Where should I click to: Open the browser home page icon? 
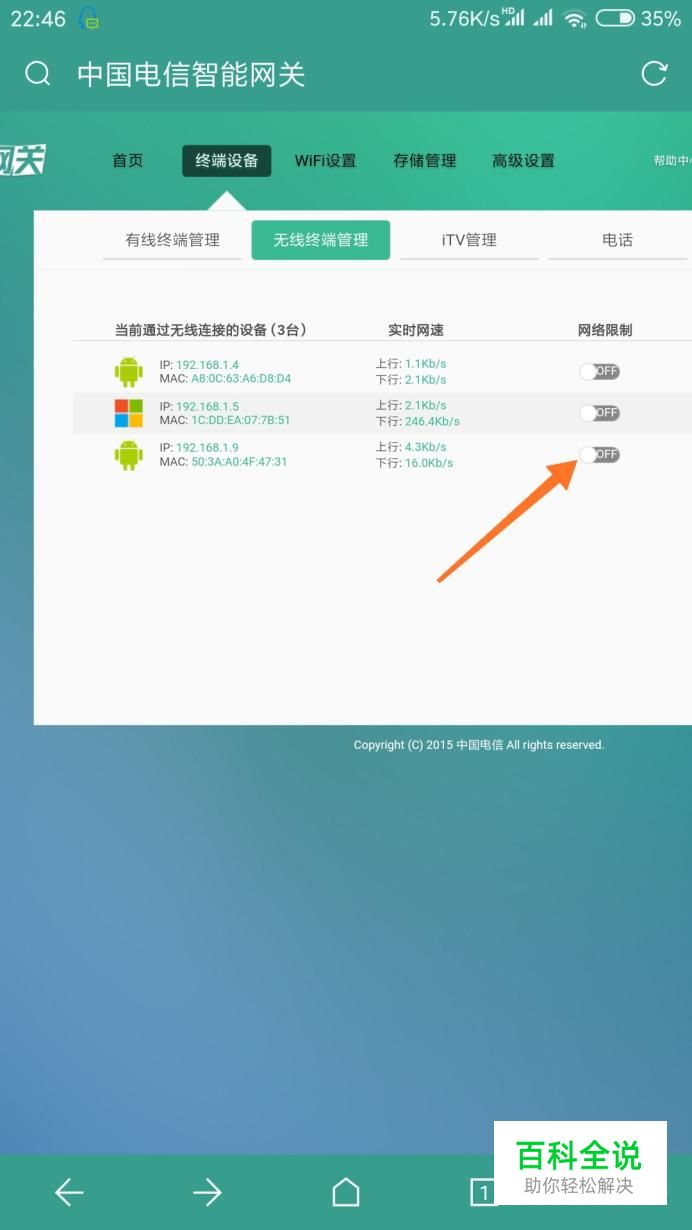(x=346, y=1191)
